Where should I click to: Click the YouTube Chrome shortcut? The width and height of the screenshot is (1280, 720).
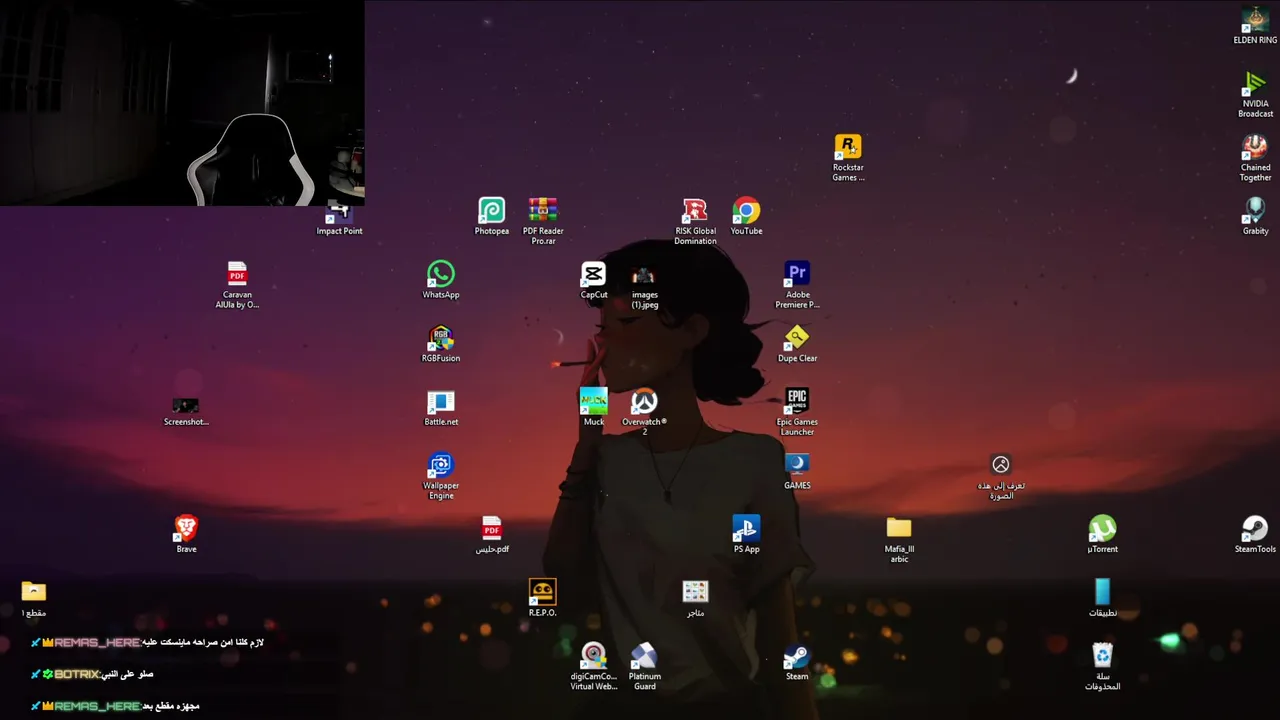click(746, 217)
